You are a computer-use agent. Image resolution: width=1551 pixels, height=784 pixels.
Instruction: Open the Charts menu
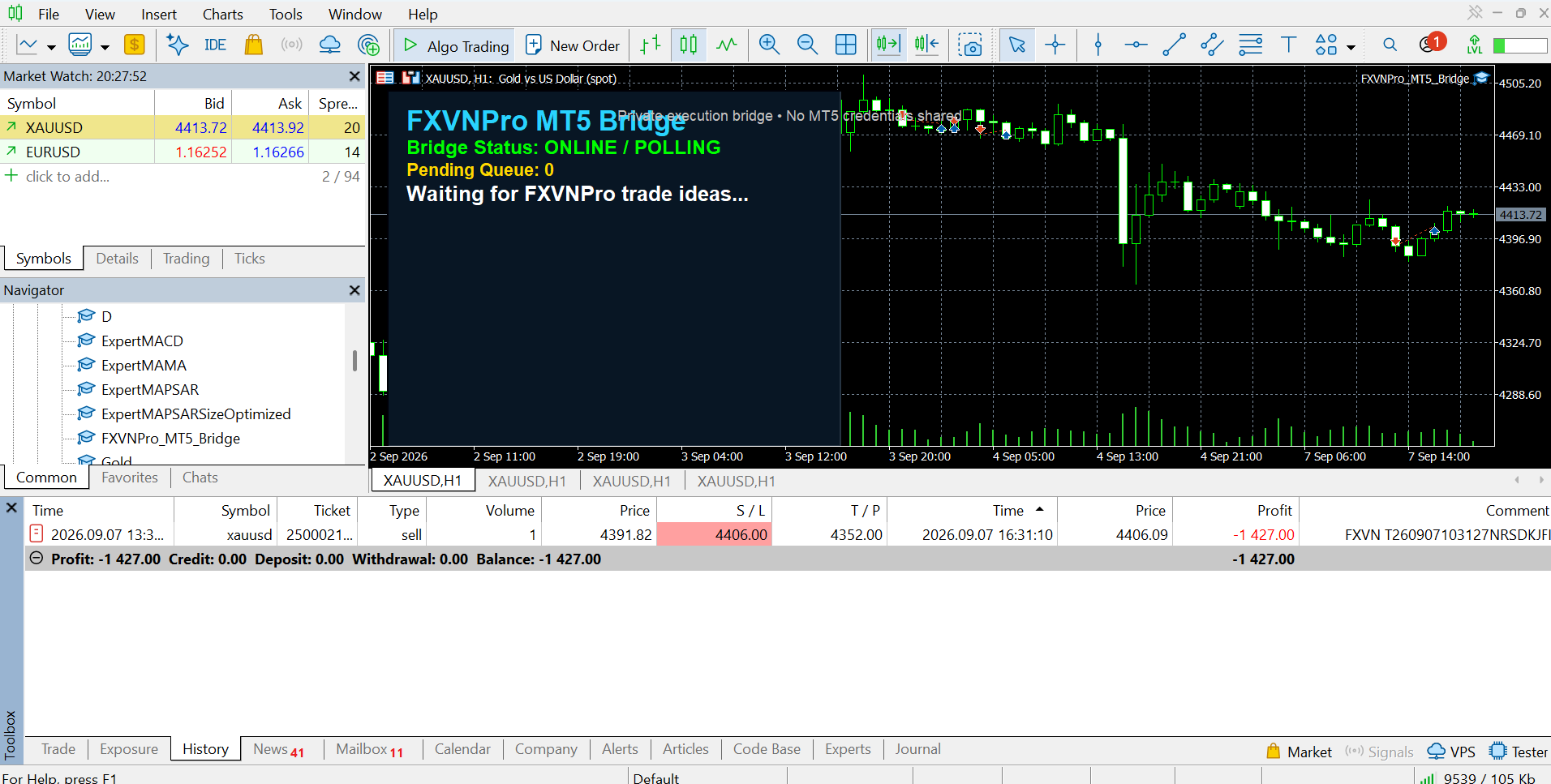point(222,14)
